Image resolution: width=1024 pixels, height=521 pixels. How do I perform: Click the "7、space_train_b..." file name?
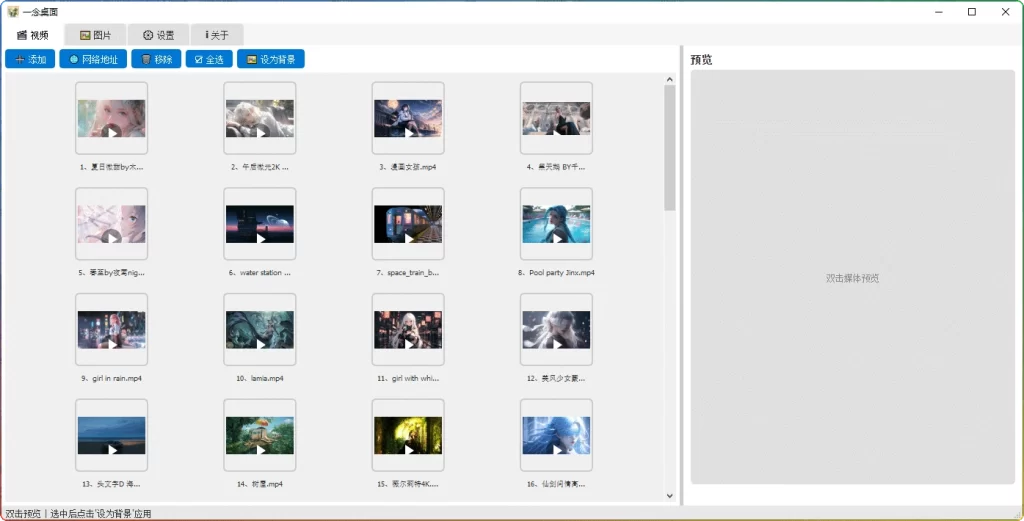(408, 273)
